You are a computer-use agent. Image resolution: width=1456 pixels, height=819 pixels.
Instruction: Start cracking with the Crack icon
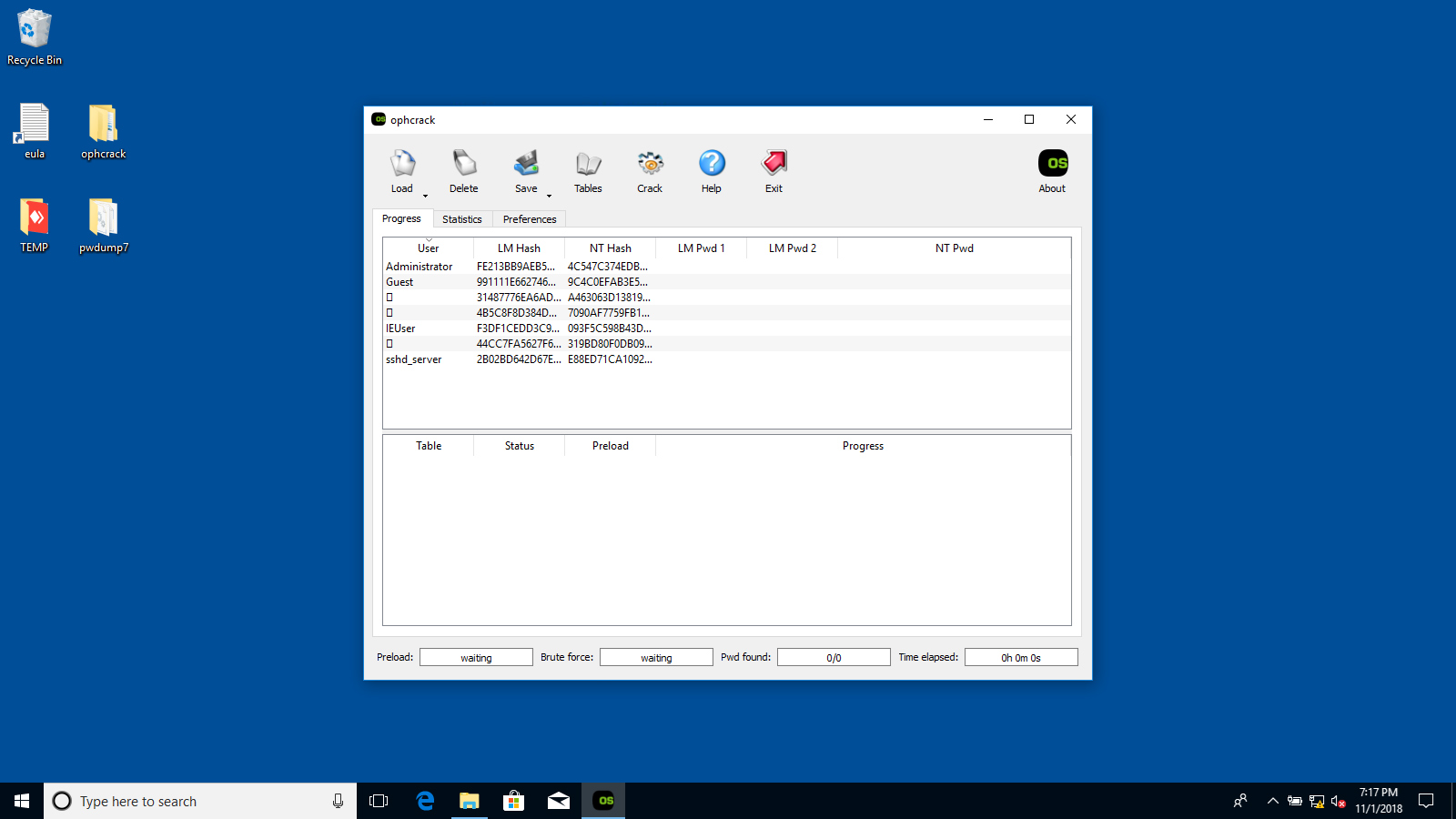[x=650, y=171]
